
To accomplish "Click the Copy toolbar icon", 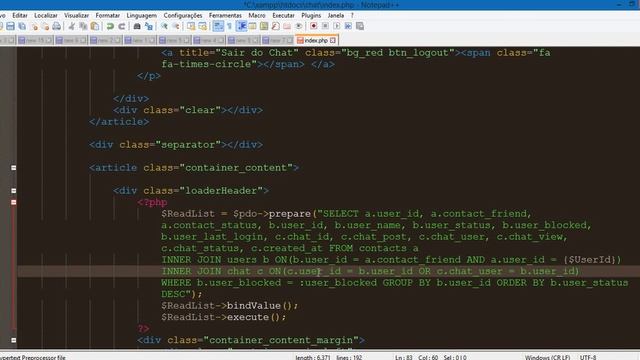I will tap(83, 26).
